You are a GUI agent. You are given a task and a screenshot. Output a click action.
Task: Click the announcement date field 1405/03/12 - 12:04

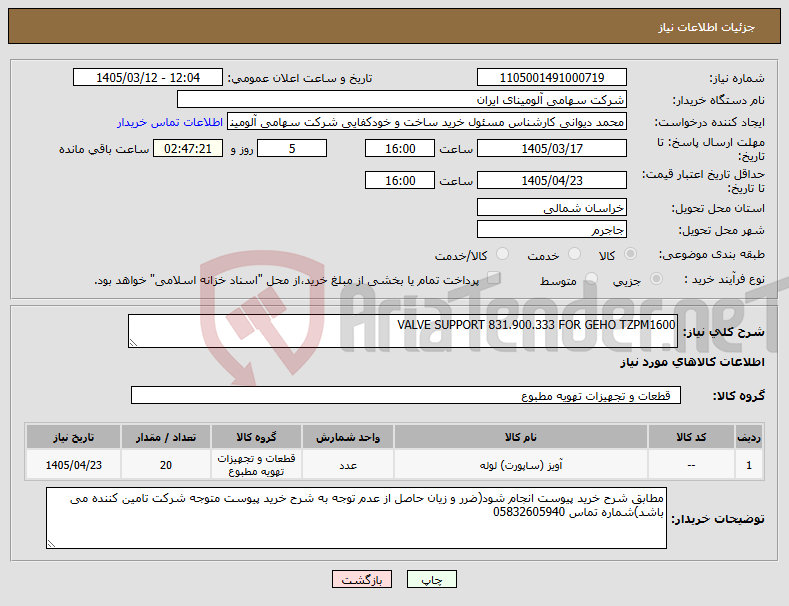(148, 78)
